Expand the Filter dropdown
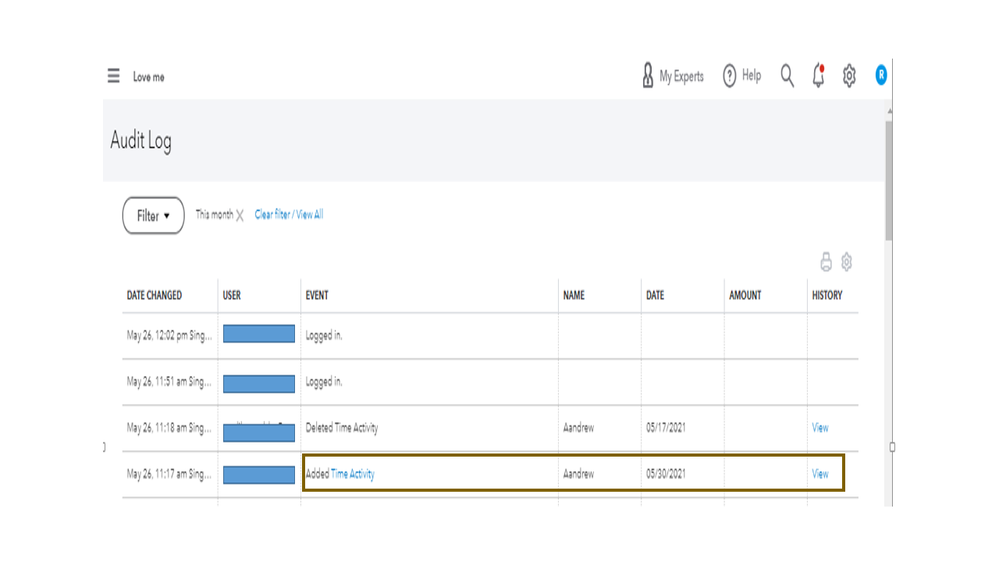The image size is (999, 562). coord(153,215)
